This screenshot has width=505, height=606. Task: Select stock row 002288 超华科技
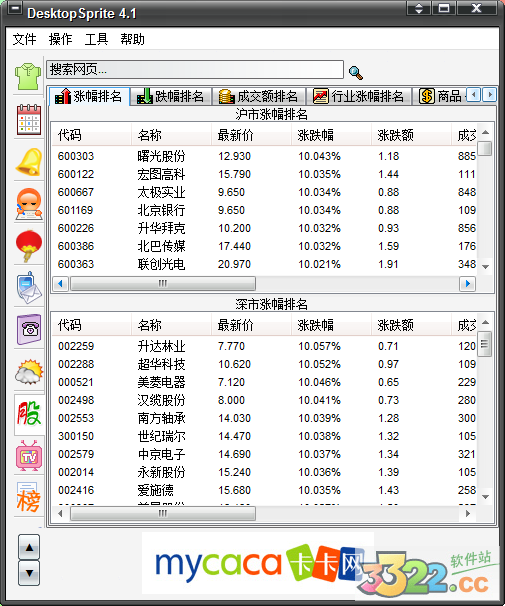click(x=265, y=364)
